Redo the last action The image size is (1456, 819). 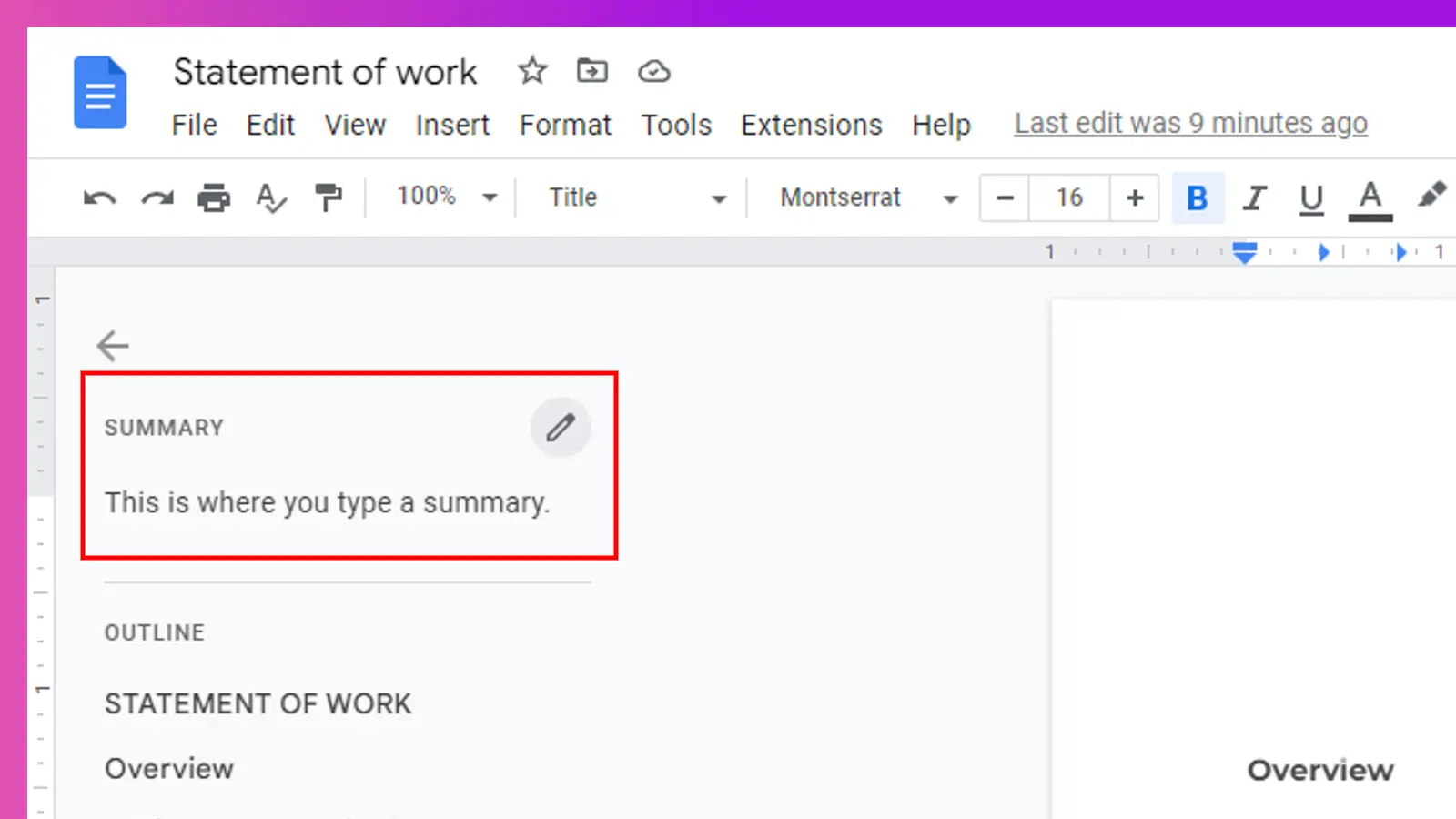tap(157, 197)
